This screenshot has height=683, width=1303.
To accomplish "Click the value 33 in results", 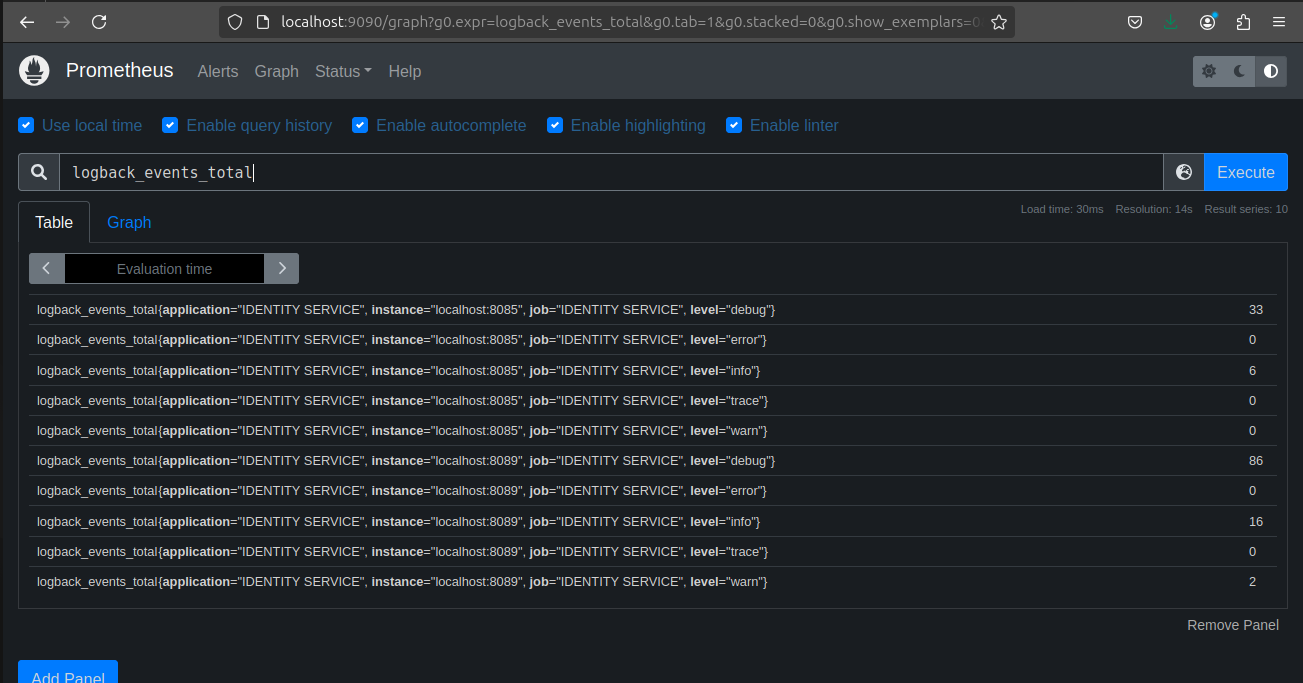I will tap(1256, 310).
